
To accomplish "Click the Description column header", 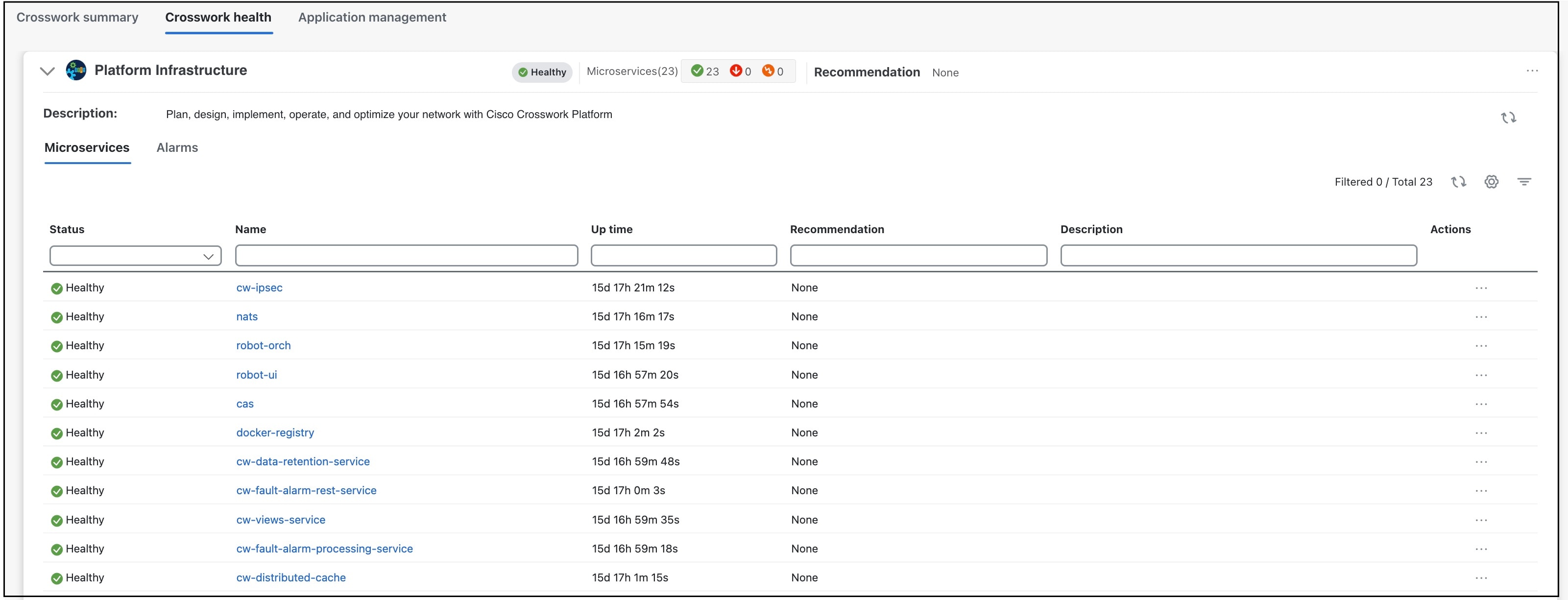I will (x=1091, y=229).
